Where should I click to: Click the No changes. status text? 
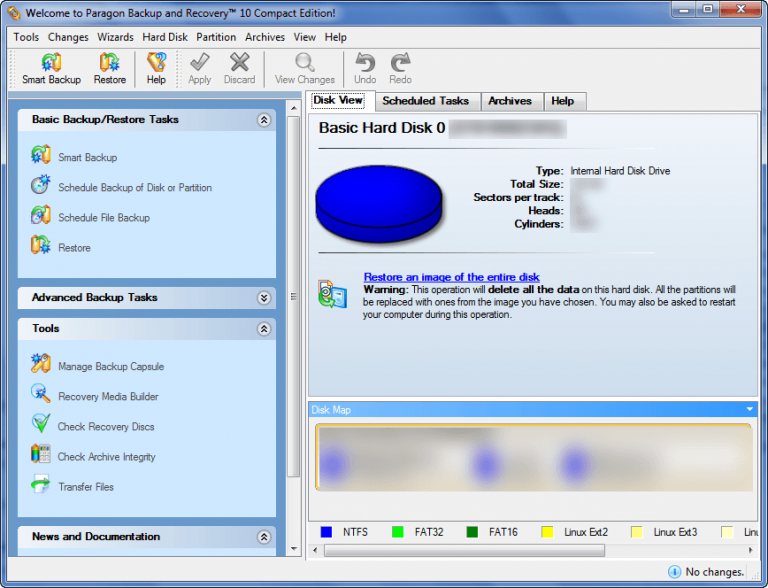pyautogui.click(x=715, y=572)
